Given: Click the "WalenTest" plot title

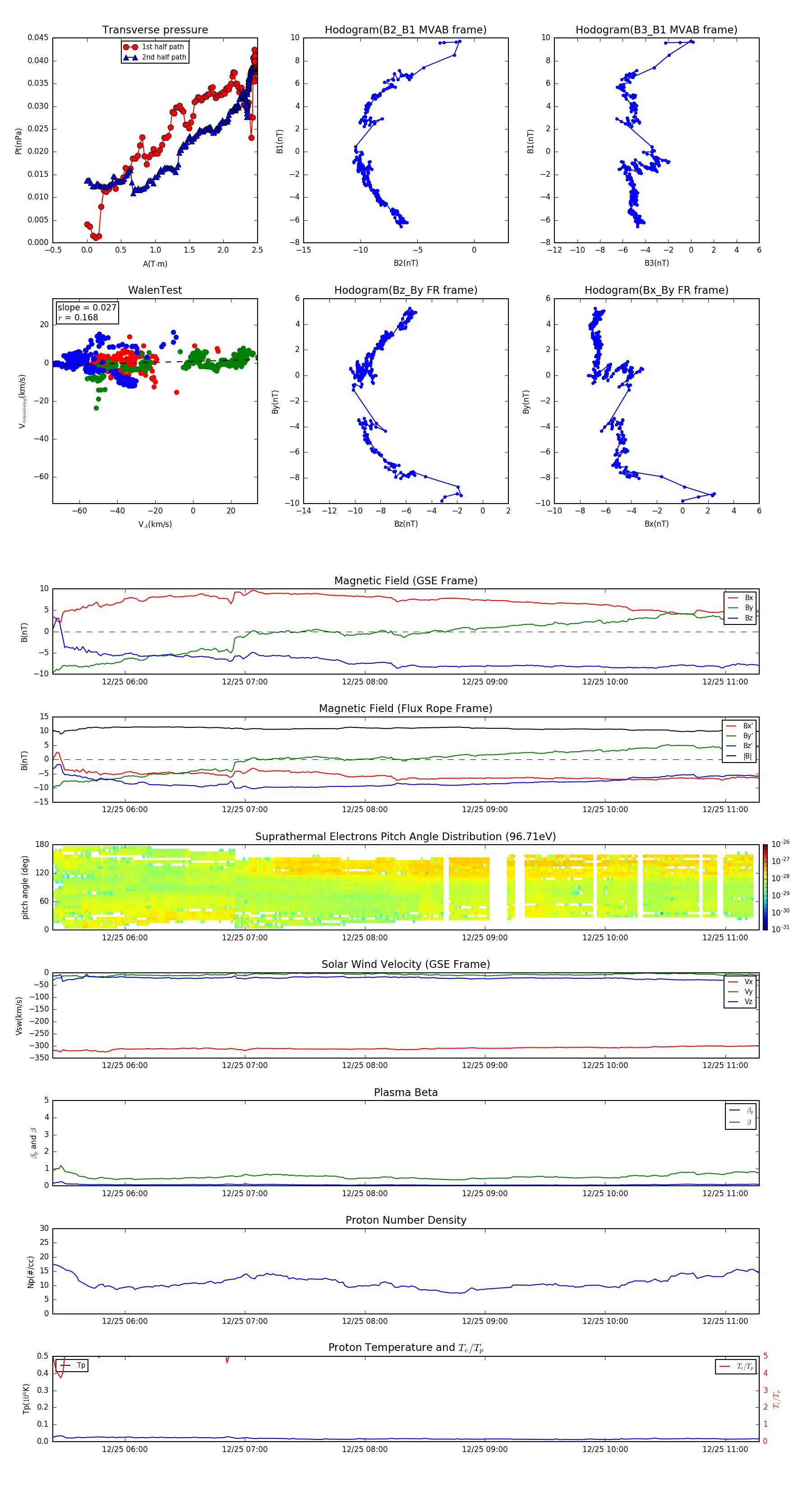Looking at the screenshot, I should click(x=155, y=290).
